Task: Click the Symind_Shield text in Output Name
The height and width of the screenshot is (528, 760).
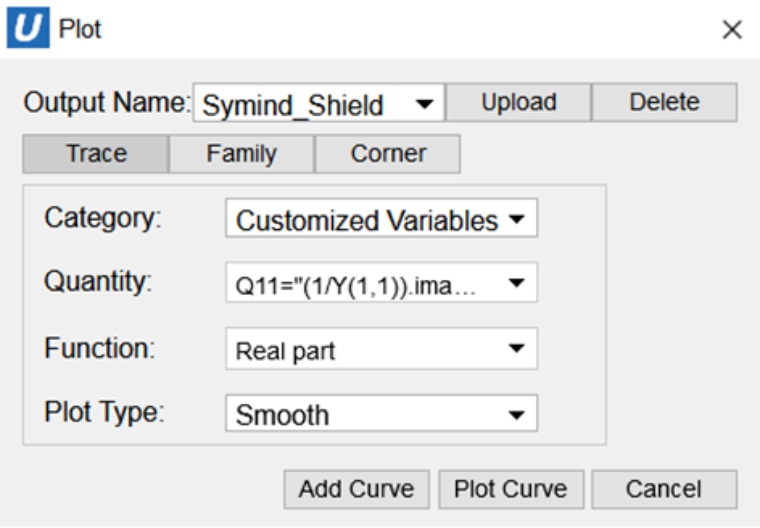Action: (293, 105)
